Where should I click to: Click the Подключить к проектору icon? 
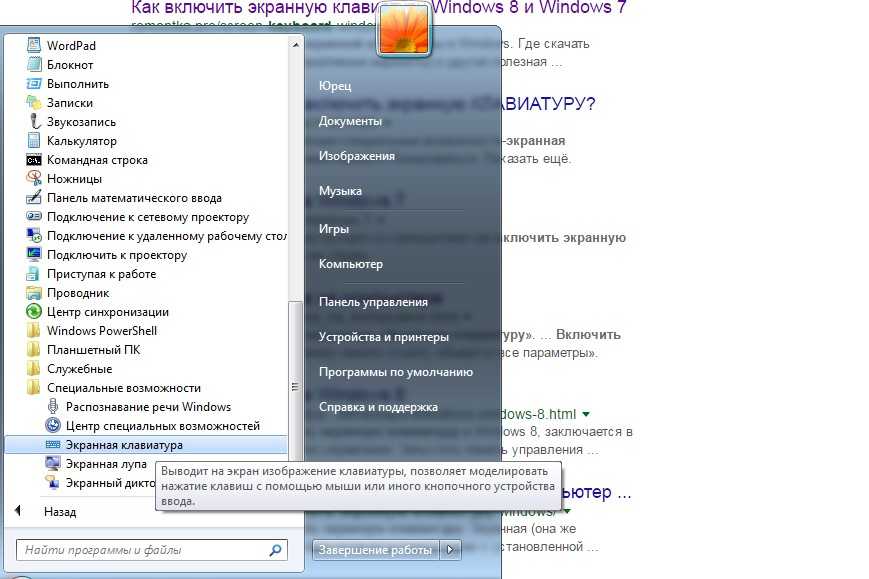coord(34,254)
